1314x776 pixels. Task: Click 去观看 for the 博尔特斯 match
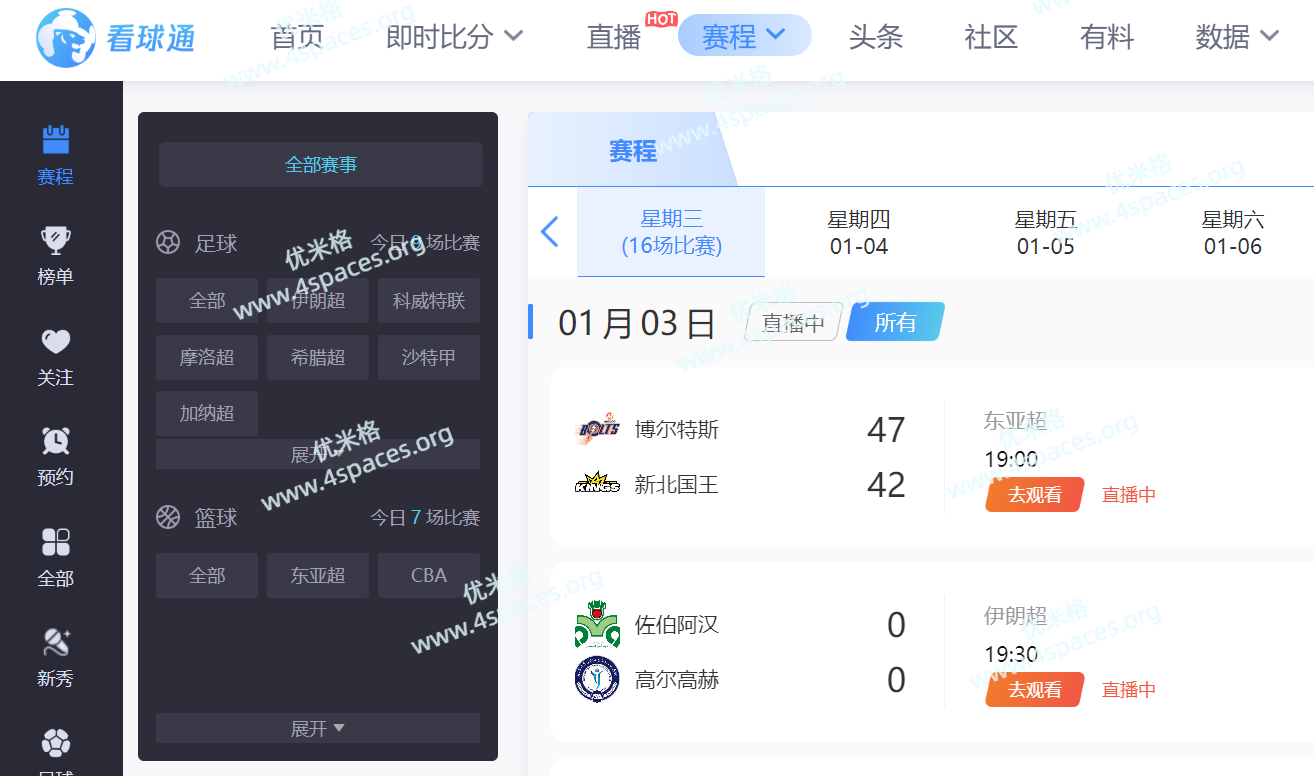coord(1034,494)
